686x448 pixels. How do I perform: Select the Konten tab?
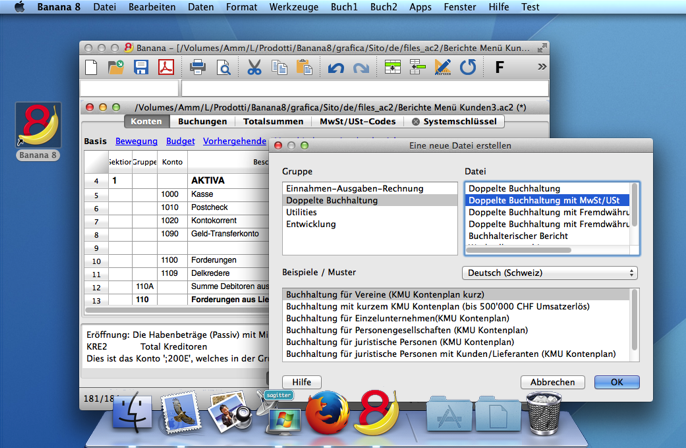pos(146,121)
